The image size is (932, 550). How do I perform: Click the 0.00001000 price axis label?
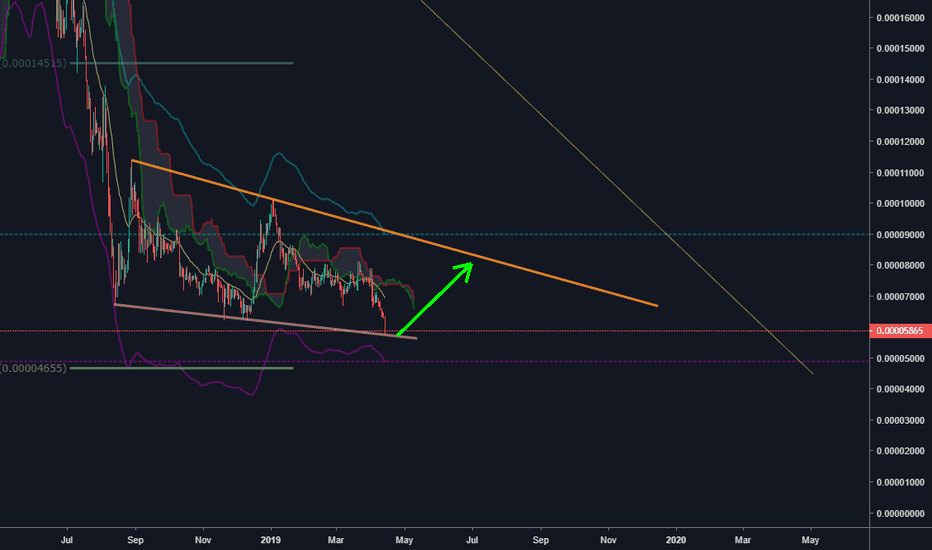900,482
